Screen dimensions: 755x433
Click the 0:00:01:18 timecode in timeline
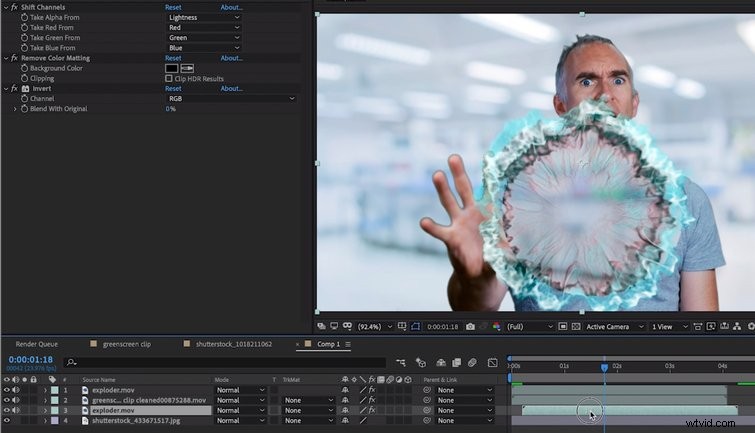(31, 359)
